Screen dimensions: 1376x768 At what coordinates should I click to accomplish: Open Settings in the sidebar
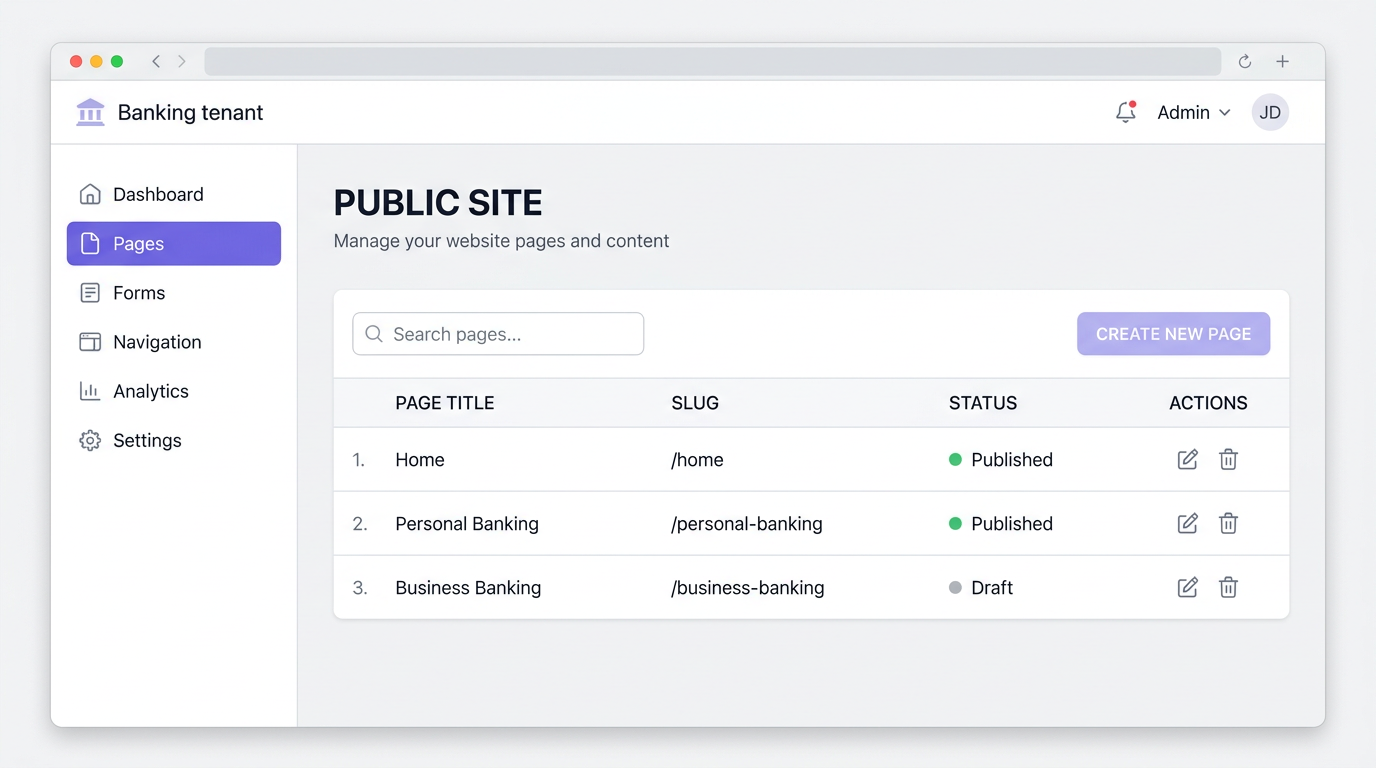point(174,440)
